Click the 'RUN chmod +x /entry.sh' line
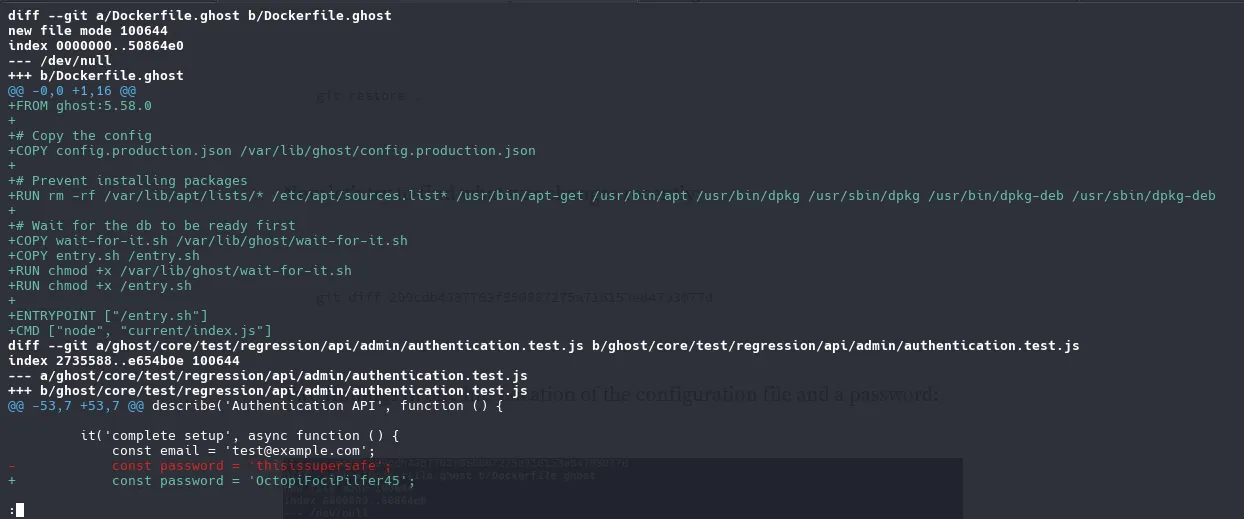This screenshot has width=1244, height=519. coord(100,286)
